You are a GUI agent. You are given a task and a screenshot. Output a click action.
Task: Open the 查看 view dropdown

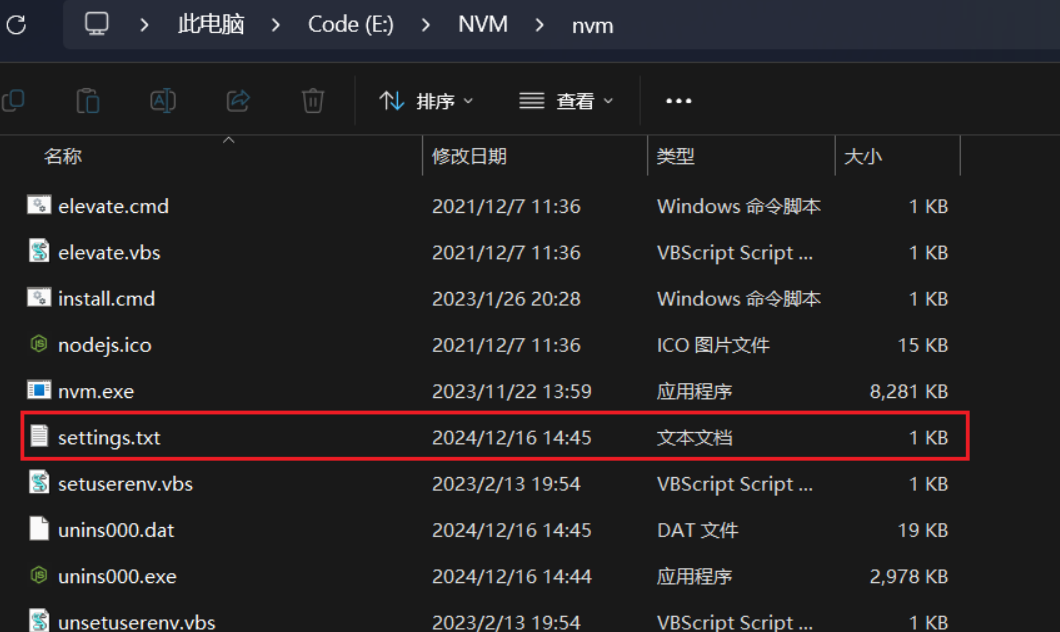click(x=566, y=100)
